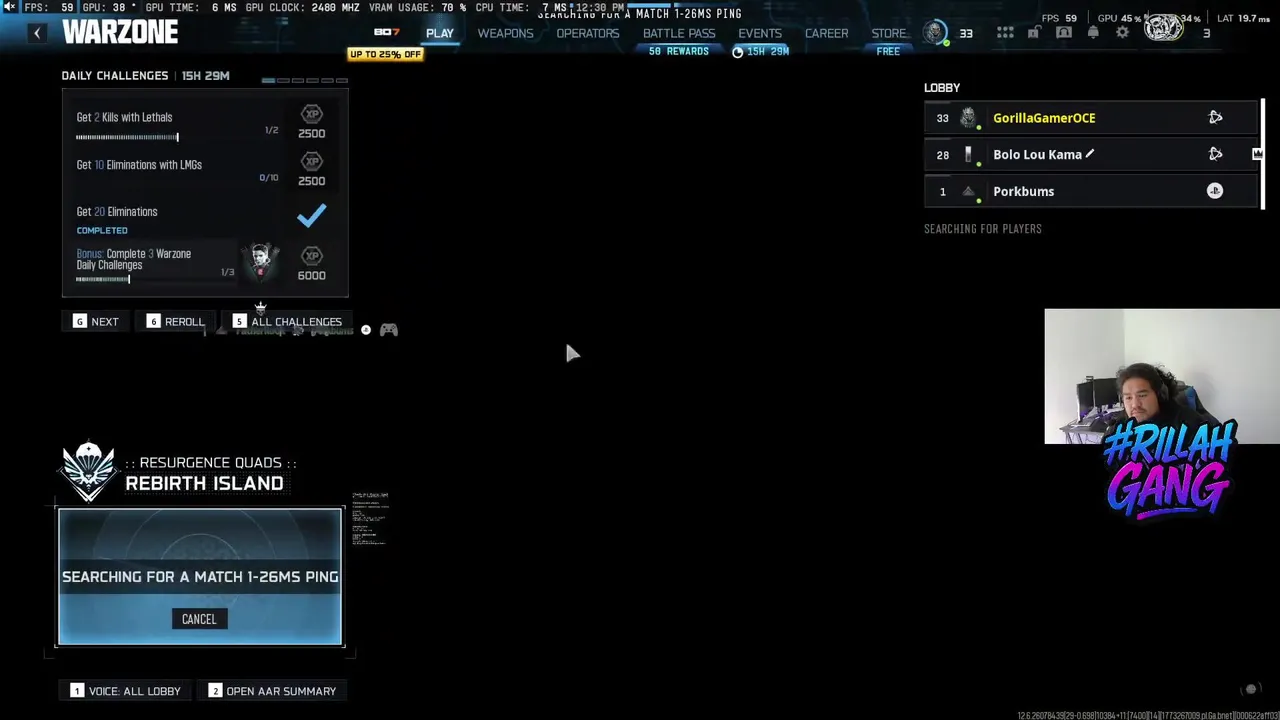Click the bonus challenge operator thumbnail
The width and height of the screenshot is (1280, 720).
261,262
